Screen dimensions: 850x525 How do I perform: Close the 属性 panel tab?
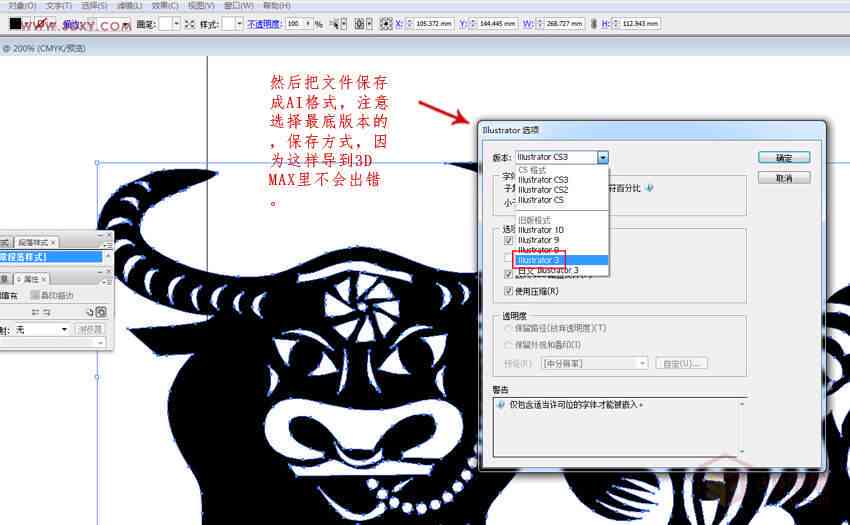(x=44, y=279)
